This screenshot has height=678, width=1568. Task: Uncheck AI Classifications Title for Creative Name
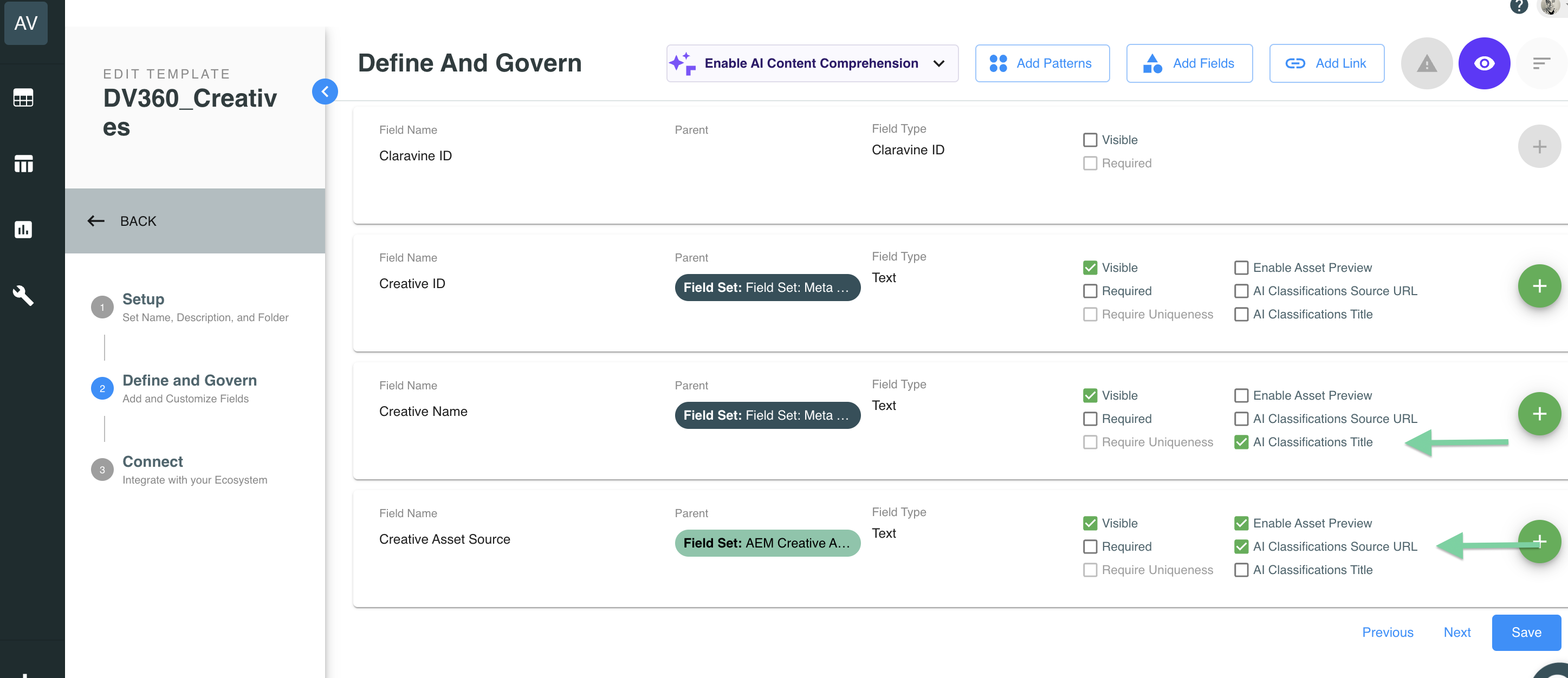coord(1241,442)
